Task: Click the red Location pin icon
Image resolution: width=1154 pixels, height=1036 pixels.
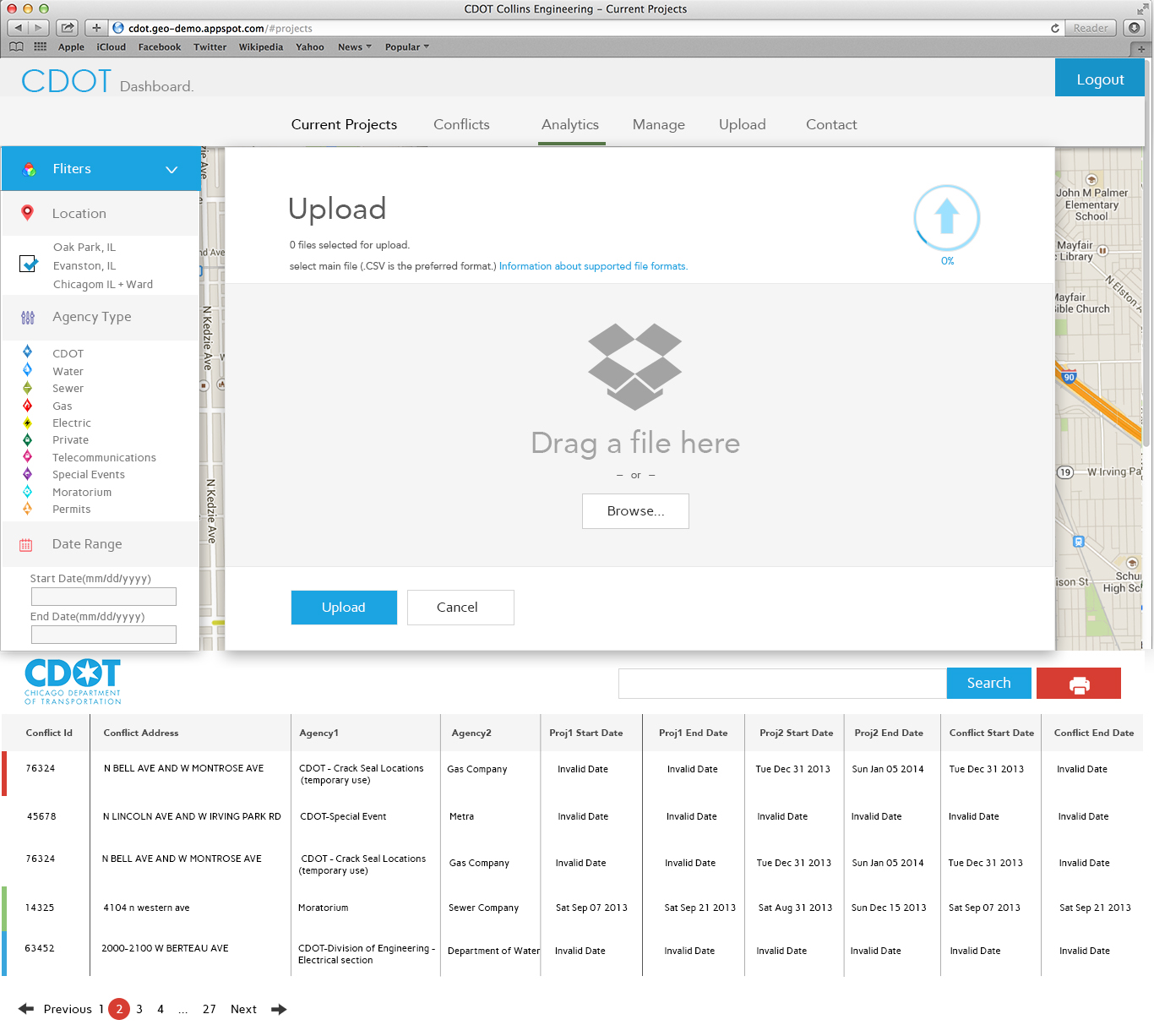Action: [x=28, y=213]
